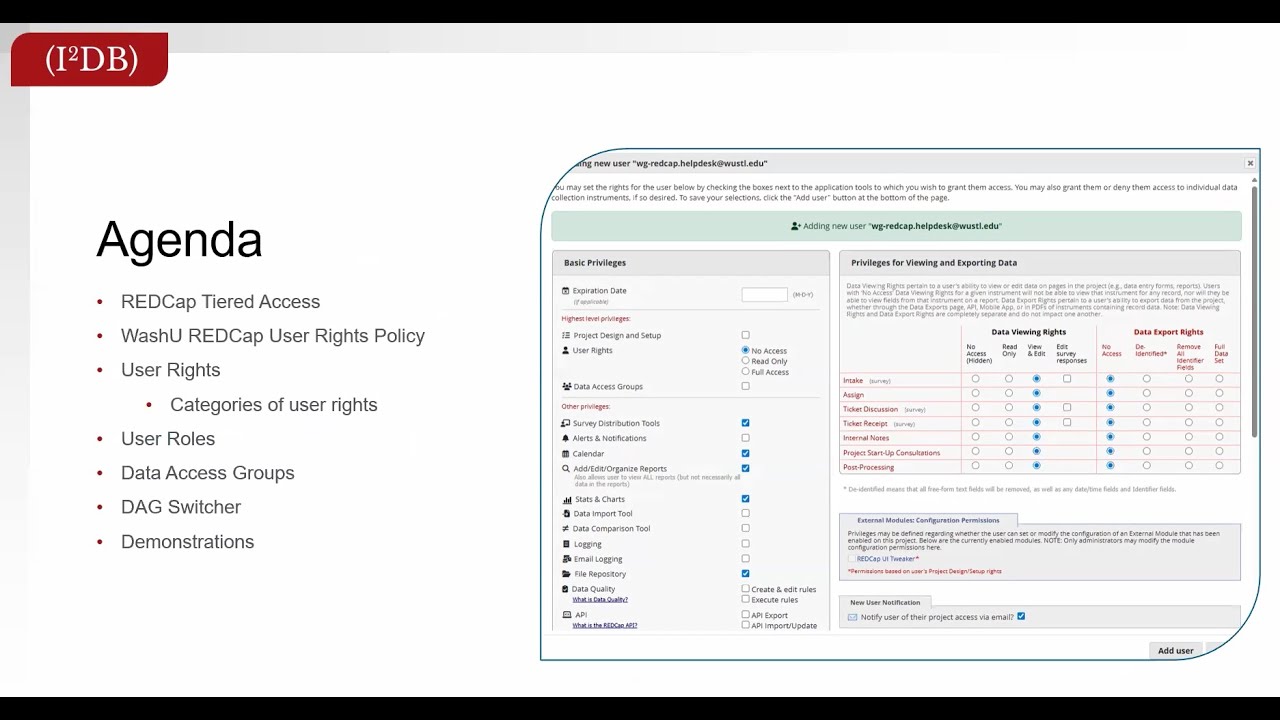Viewport: 1280px width, 720px height.
Task: Click the add-user icon in green banner
Action: (x=795, y=226)
